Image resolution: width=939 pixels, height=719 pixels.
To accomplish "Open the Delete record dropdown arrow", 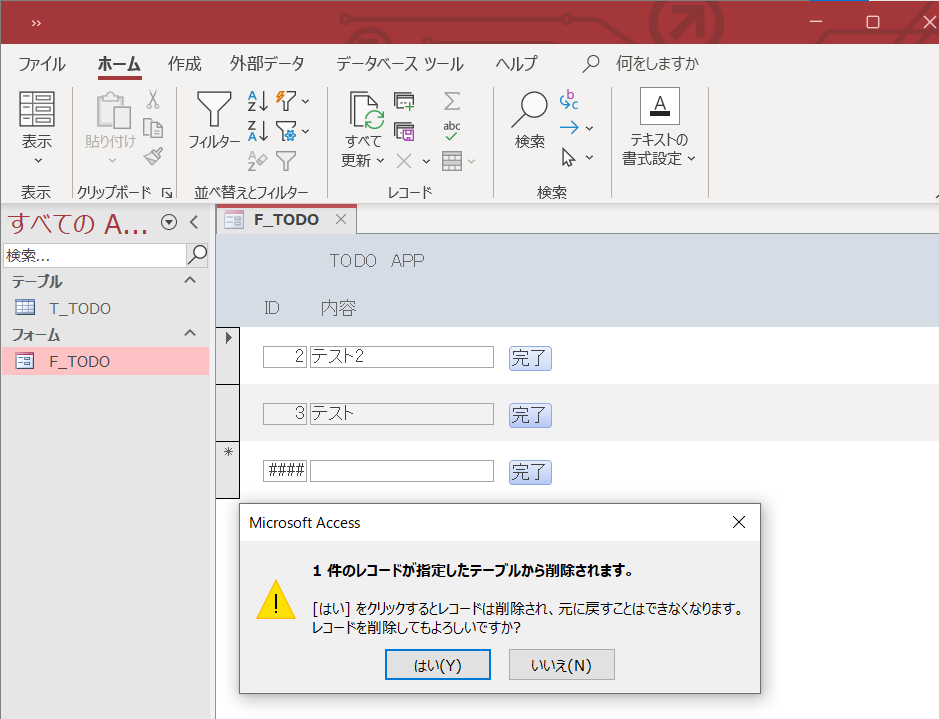I will point(426,161).
